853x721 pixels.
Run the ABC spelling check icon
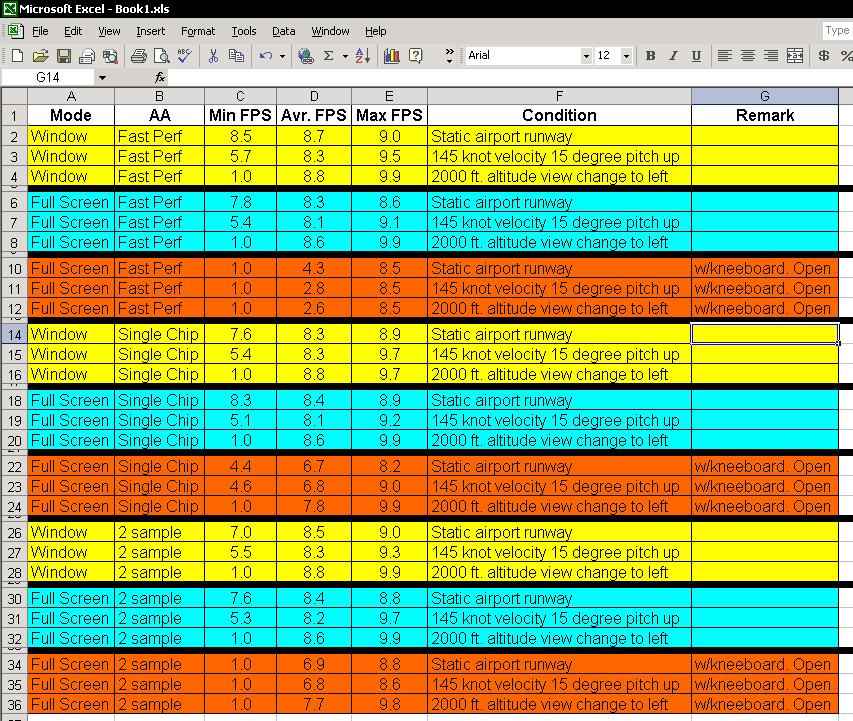[x=184, y=56]
